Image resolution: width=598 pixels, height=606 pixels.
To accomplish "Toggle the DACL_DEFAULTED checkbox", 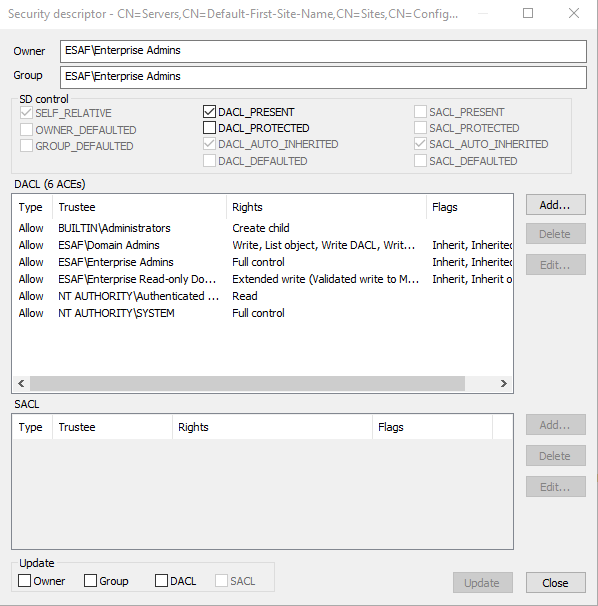I will coord(209,161).
